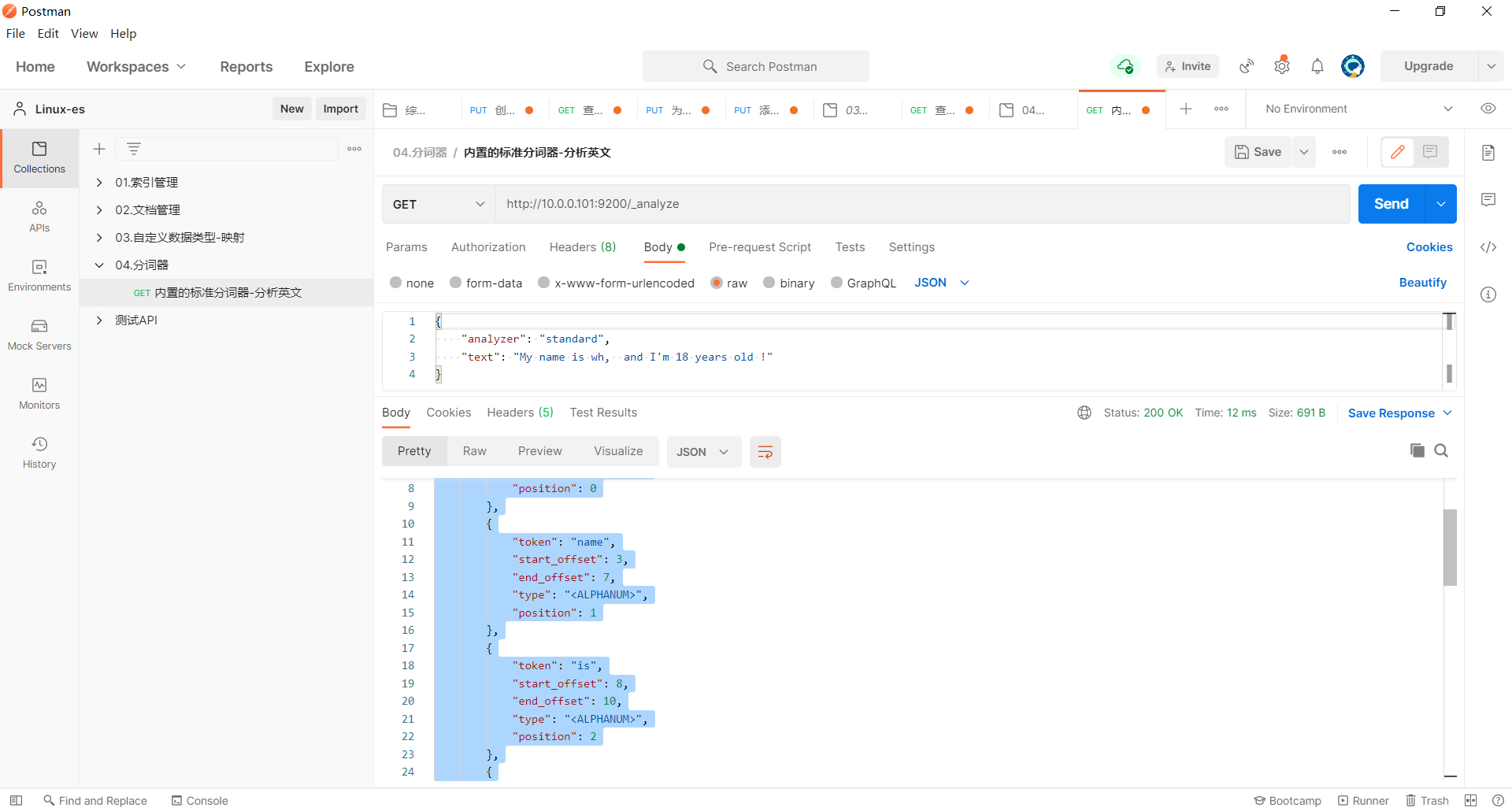The height and width of the screenshot is (811, 1512).
Task: Open the request info icon
Action: 1488,294
